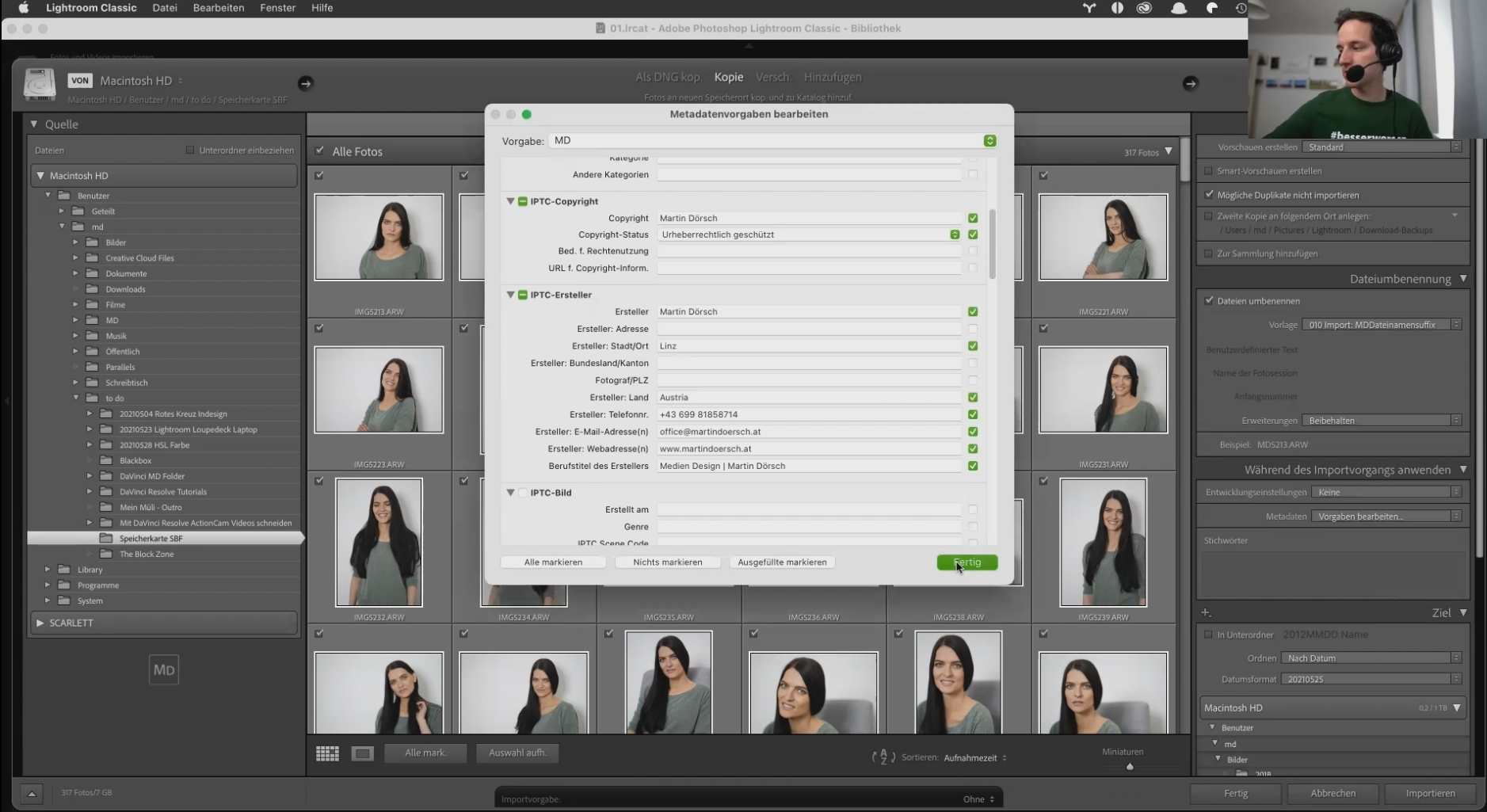Select the Hinzufügen import mode
1487x812 pixels.
832,77
